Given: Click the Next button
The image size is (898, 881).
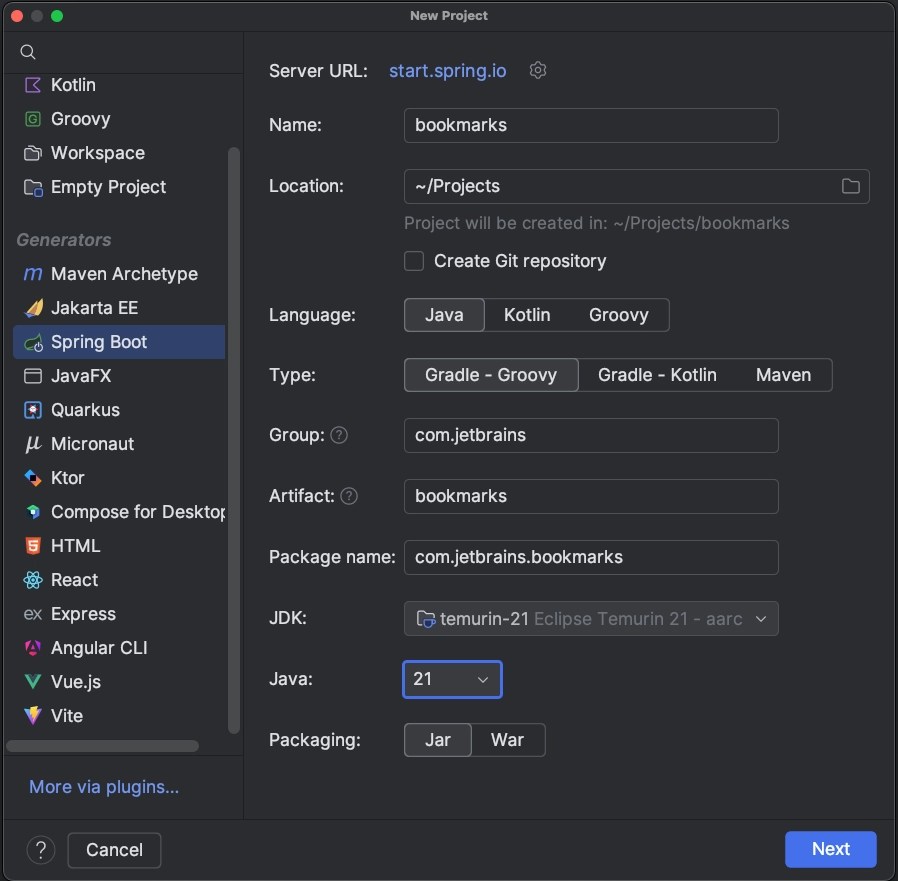Looking at the screenshot, I should [832, 849].
